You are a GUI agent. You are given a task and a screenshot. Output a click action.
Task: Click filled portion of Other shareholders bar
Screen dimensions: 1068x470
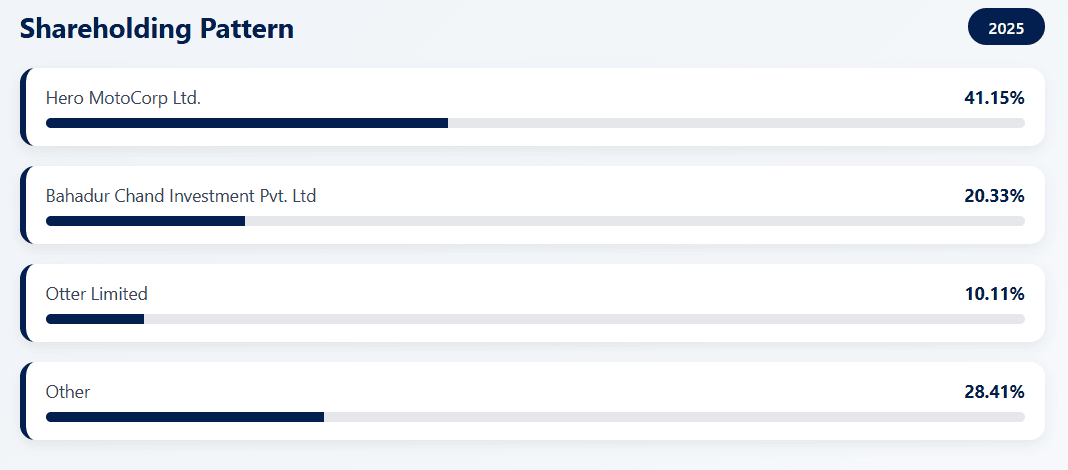(185, 417)
